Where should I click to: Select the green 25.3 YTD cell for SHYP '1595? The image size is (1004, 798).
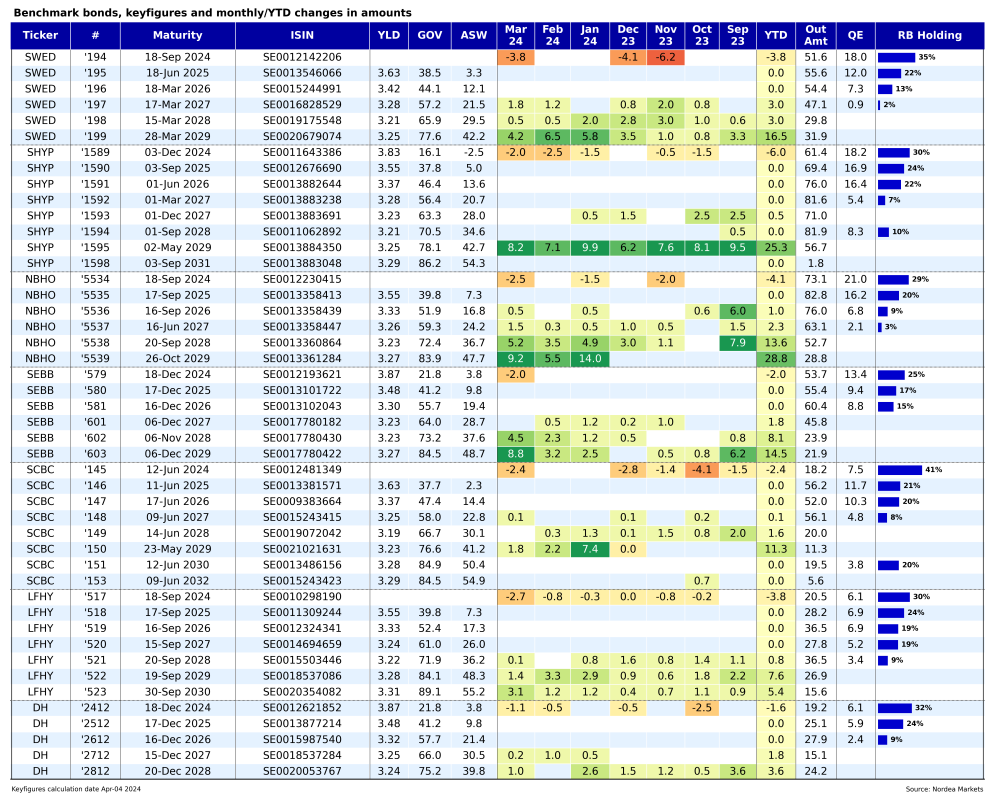[775, 248]
